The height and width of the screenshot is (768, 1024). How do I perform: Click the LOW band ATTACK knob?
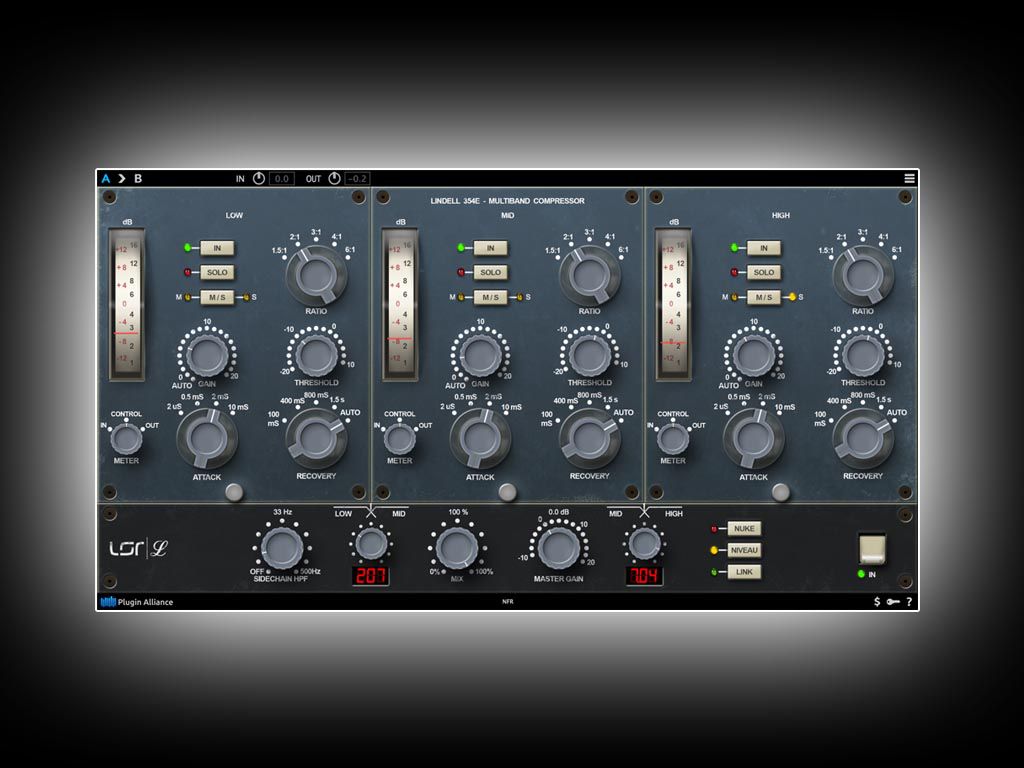(x=207, y=438)
